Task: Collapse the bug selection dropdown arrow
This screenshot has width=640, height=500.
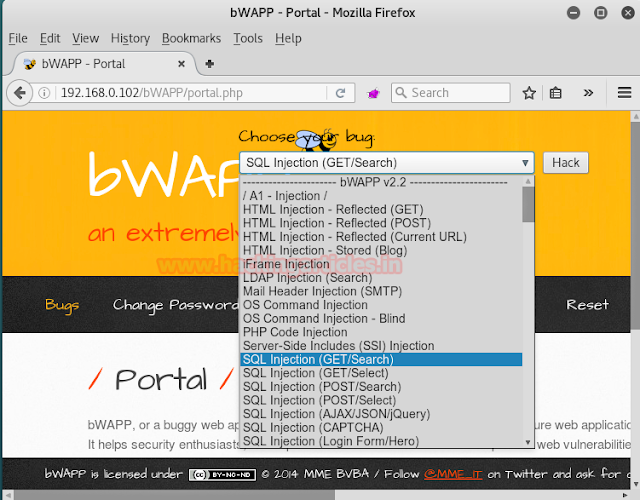Action: [x=525, y=163]
